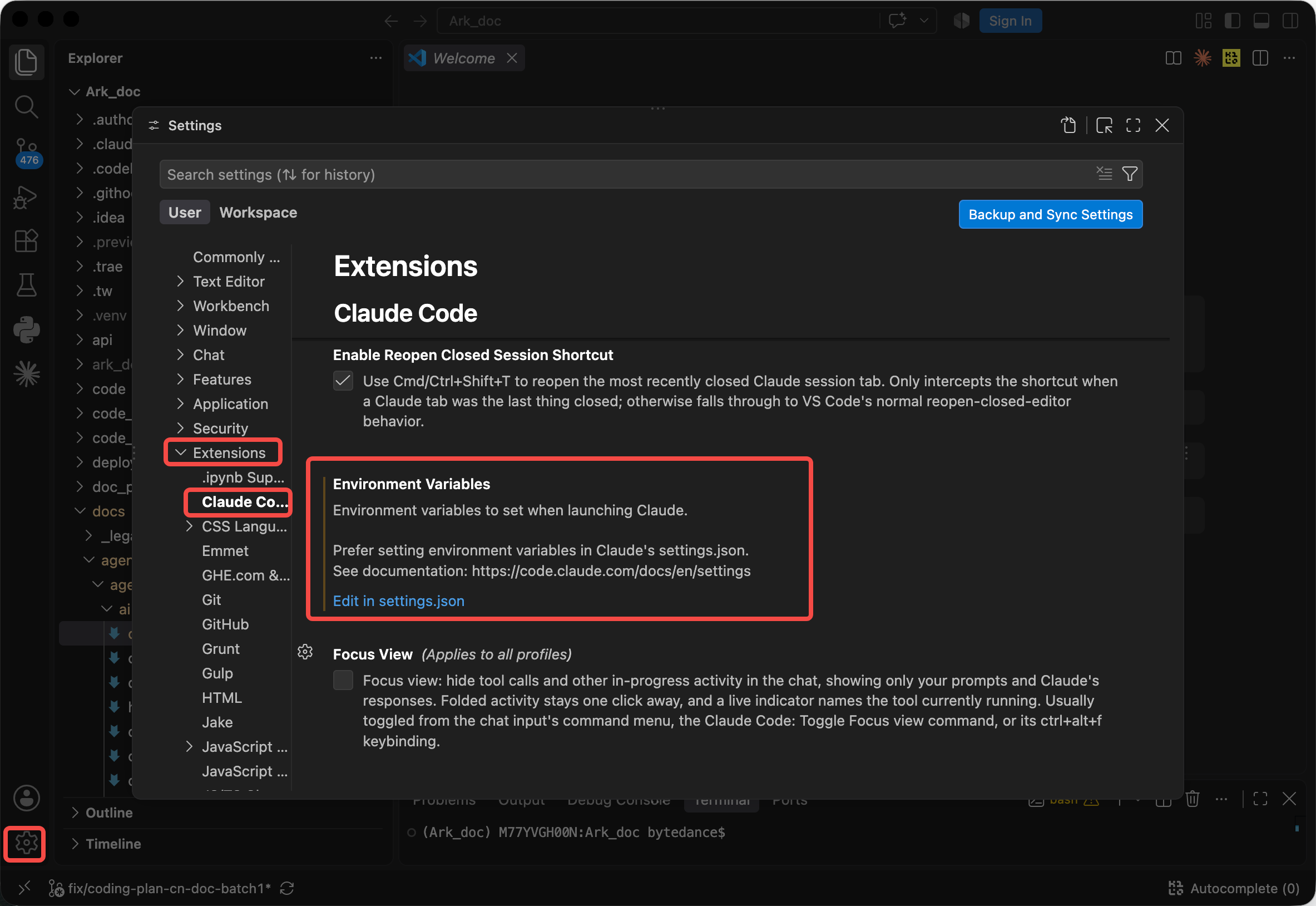Open Settings in an editor tab

pyautogui.click(x=1104, y=125)
